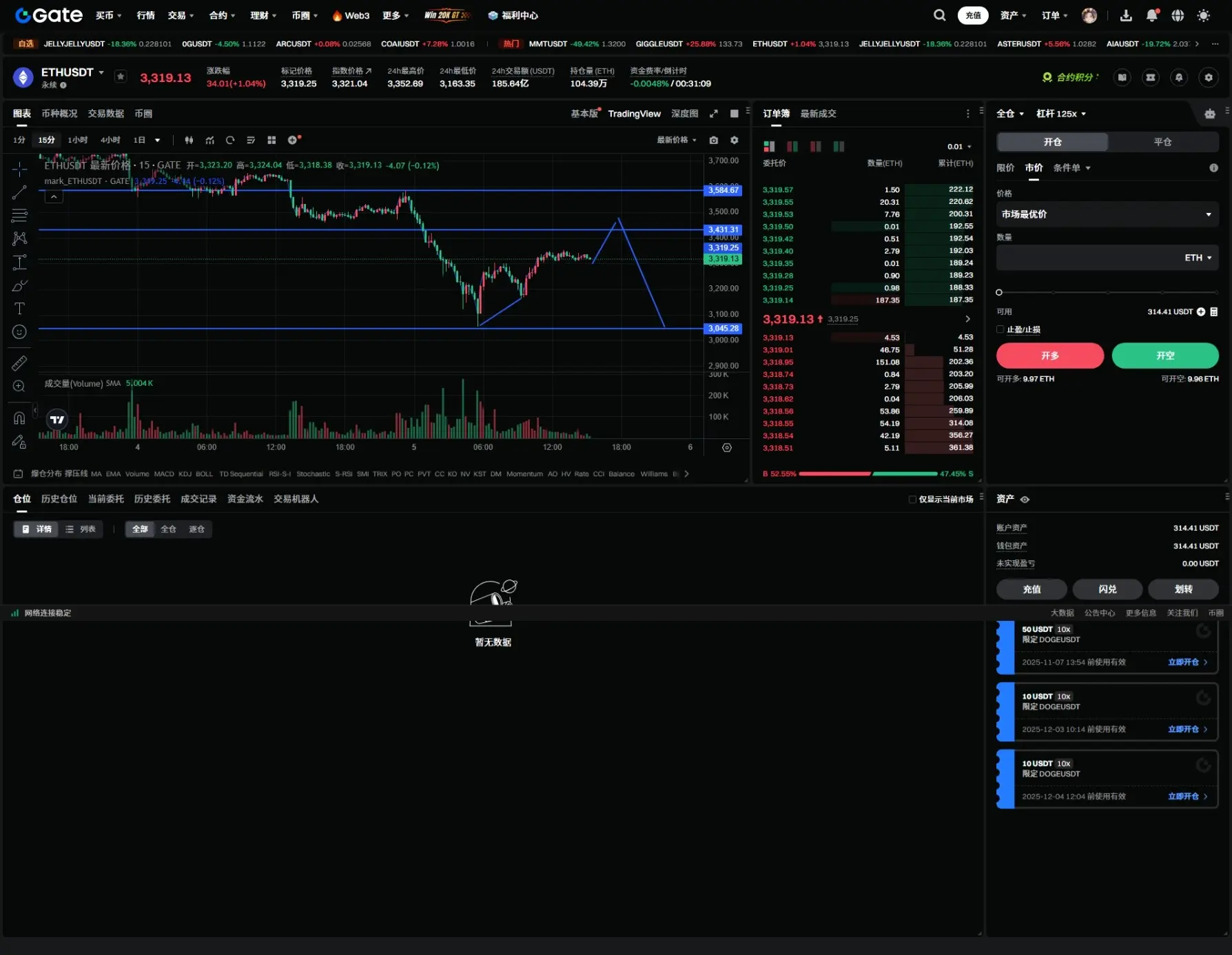Click the 划转 transfer button
The width and height of the screenshot is (1232, 955).
1184,589
